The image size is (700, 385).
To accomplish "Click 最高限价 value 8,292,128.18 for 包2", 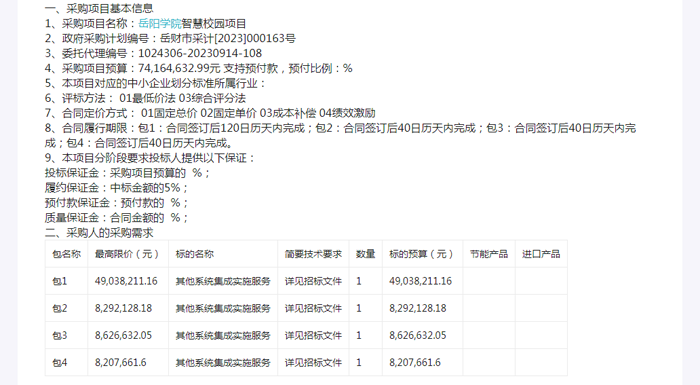I will (x=123, y=309).
